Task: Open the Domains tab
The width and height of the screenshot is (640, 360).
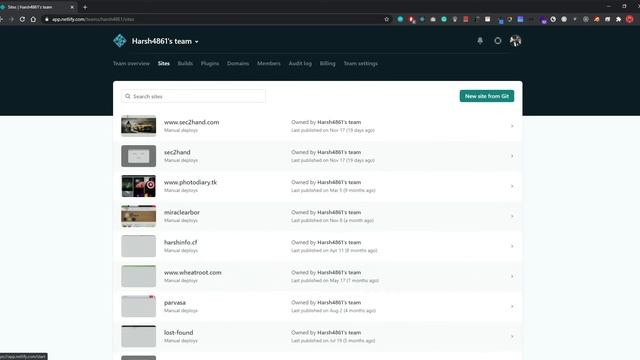Action: pos(238,64)
